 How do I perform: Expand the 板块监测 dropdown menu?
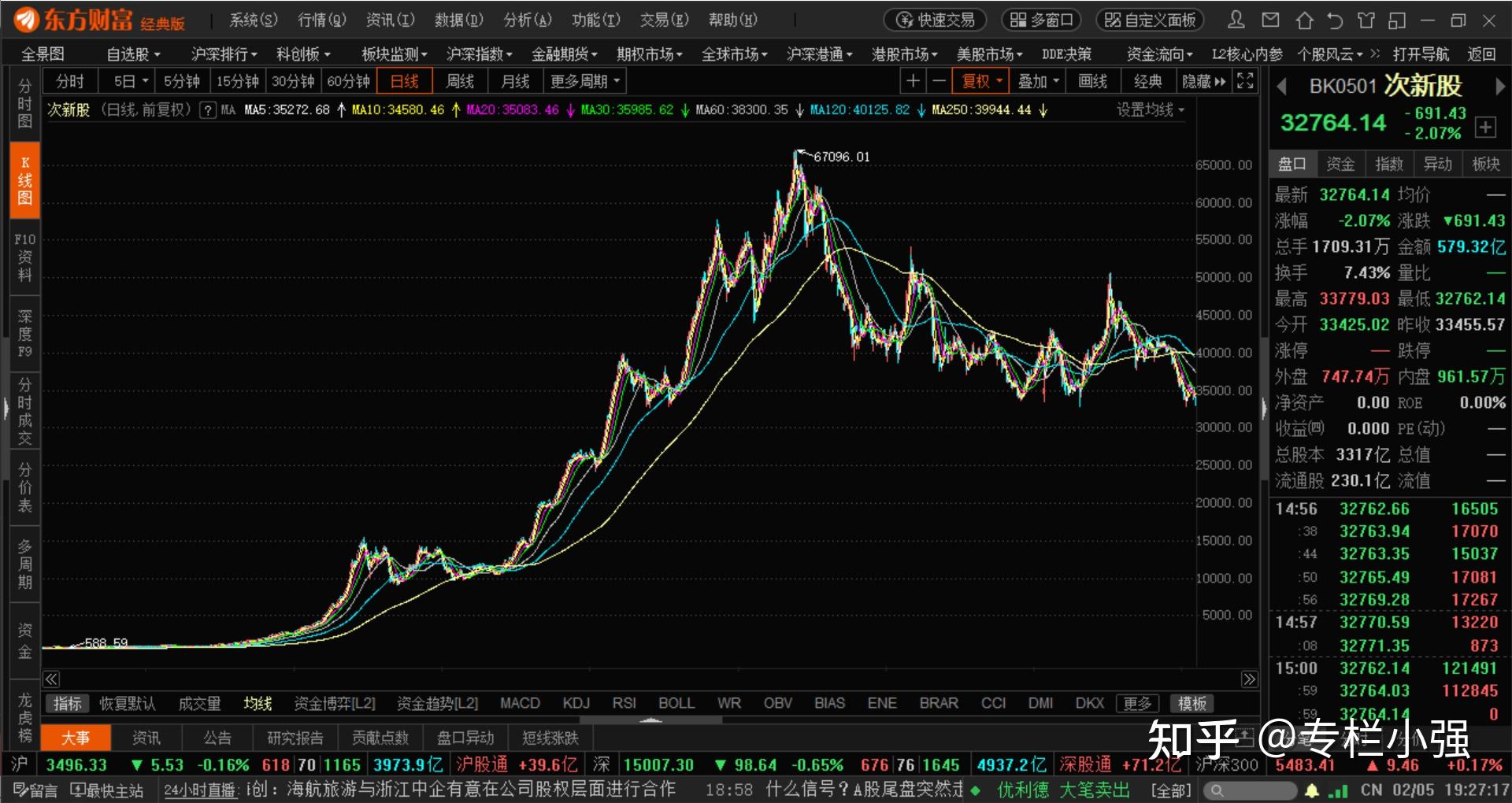394,54
